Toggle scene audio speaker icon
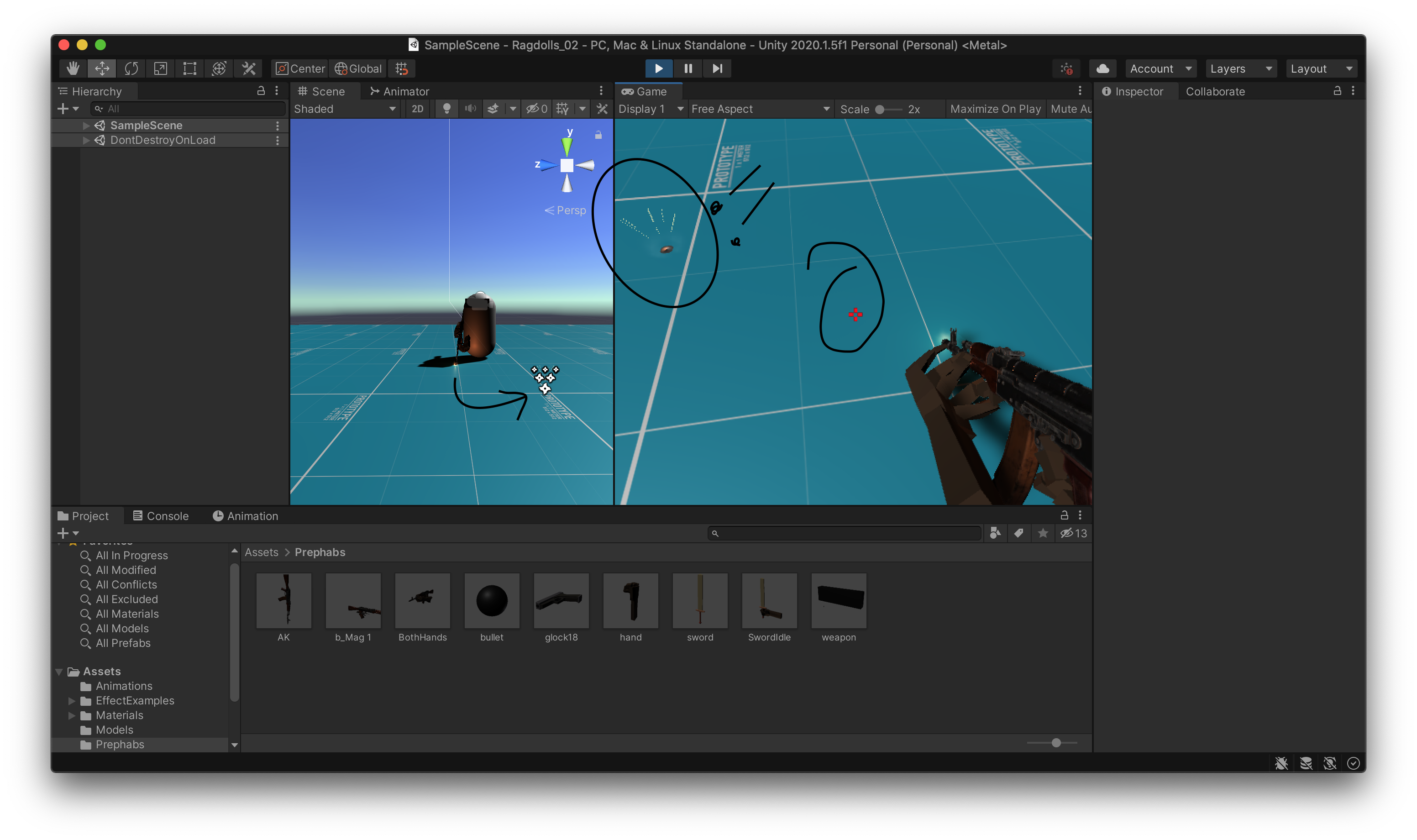This screenshot has height=840, width=1417. tap(470, 109)
